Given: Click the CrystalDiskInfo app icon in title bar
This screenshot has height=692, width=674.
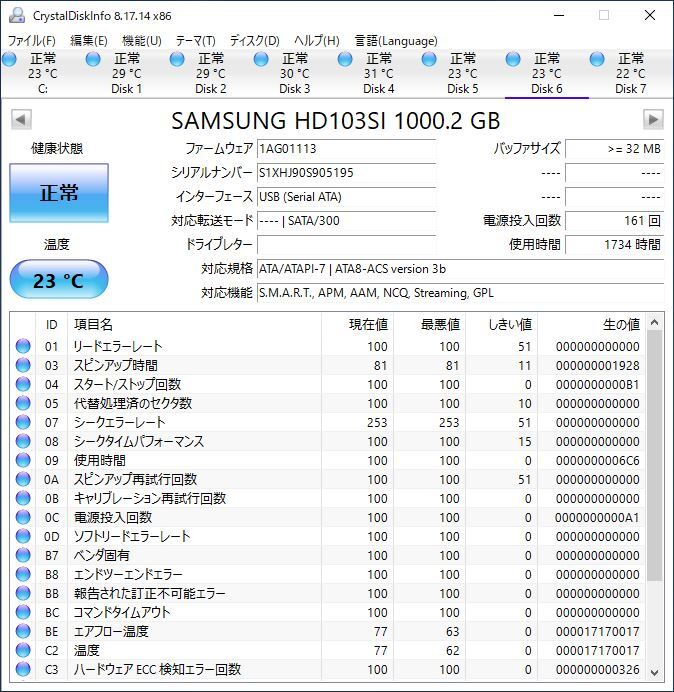Looking at the screenshot, I should pyautogui.click(x=17, y=15).
